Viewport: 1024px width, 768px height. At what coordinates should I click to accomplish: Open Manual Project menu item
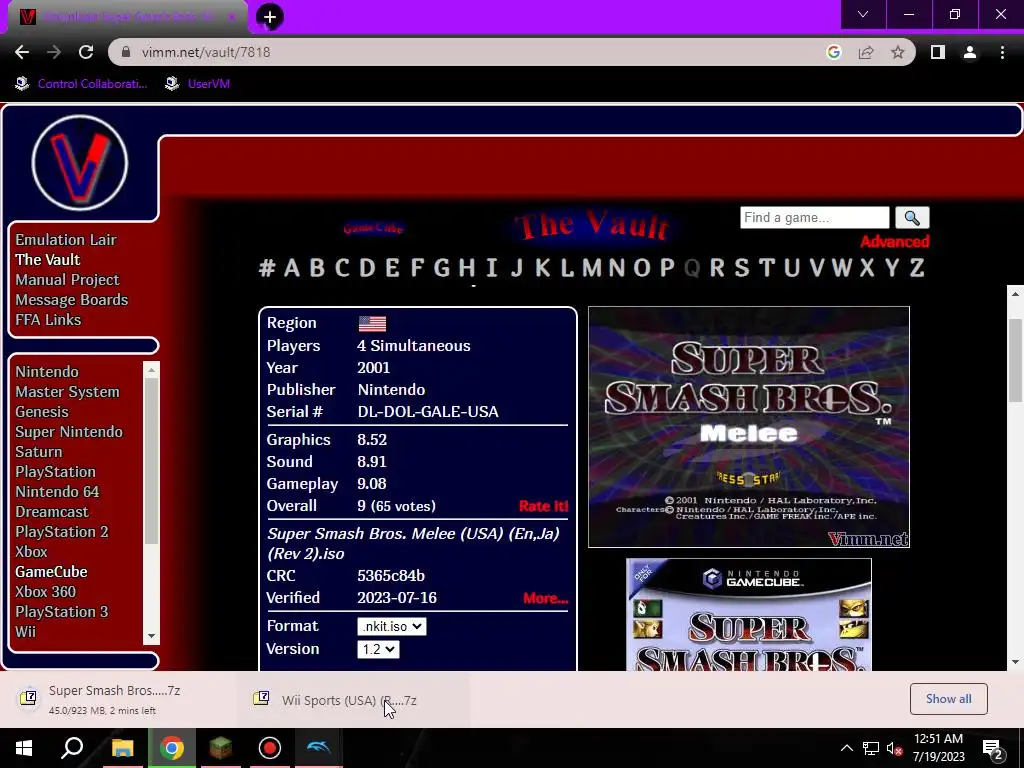67,280
